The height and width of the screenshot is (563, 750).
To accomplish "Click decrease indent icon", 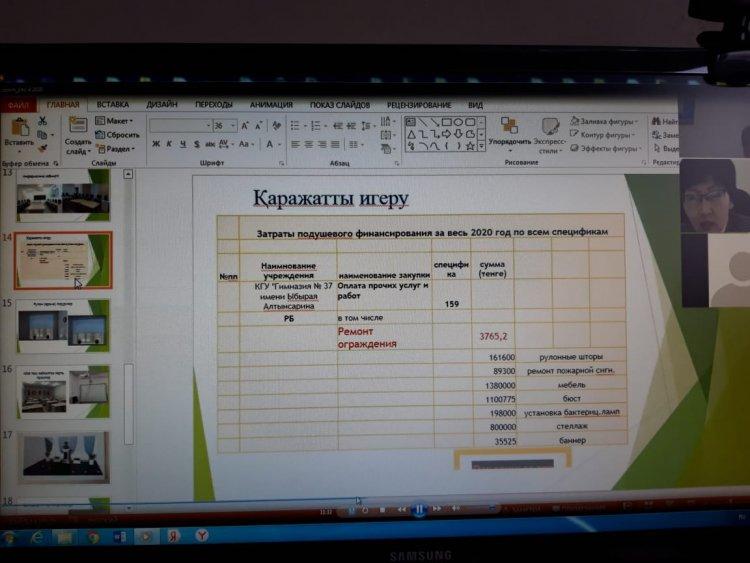I will tap(338, 126).
